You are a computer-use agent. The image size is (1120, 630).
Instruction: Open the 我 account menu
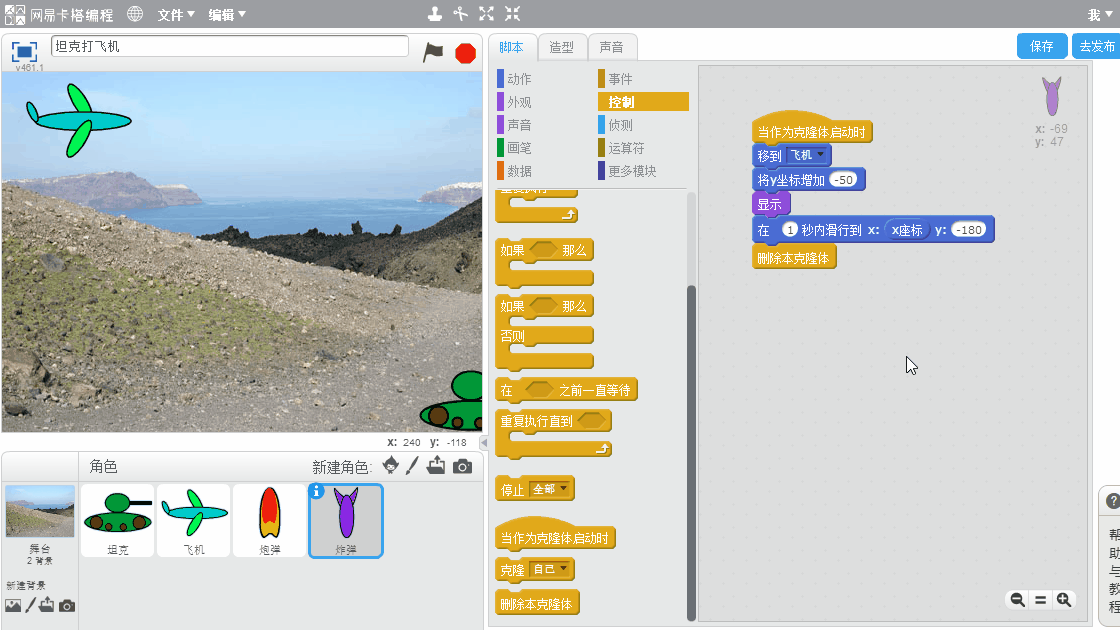click(x=1099, y=14)
